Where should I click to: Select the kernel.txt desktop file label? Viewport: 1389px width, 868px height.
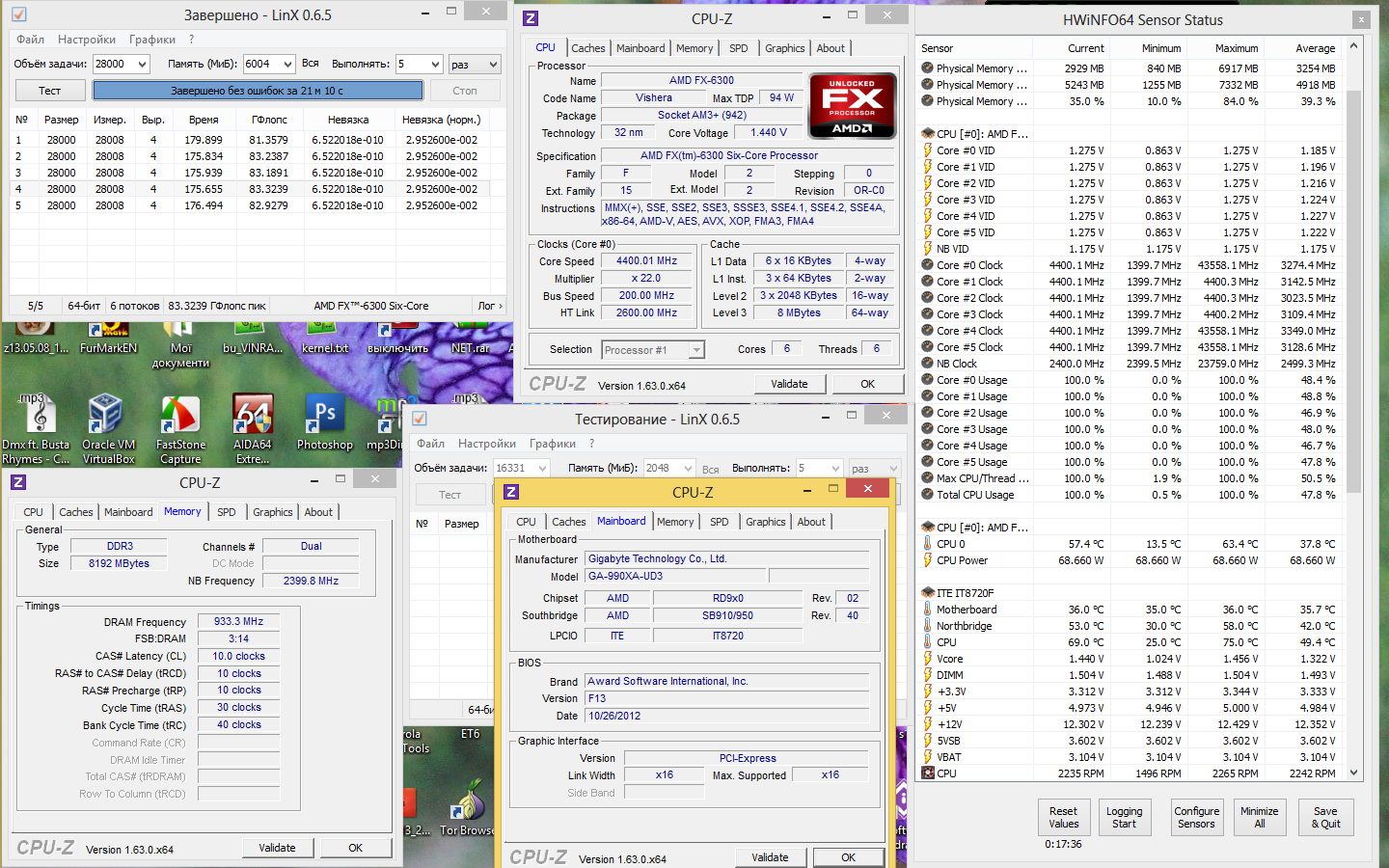coord(325,348)
